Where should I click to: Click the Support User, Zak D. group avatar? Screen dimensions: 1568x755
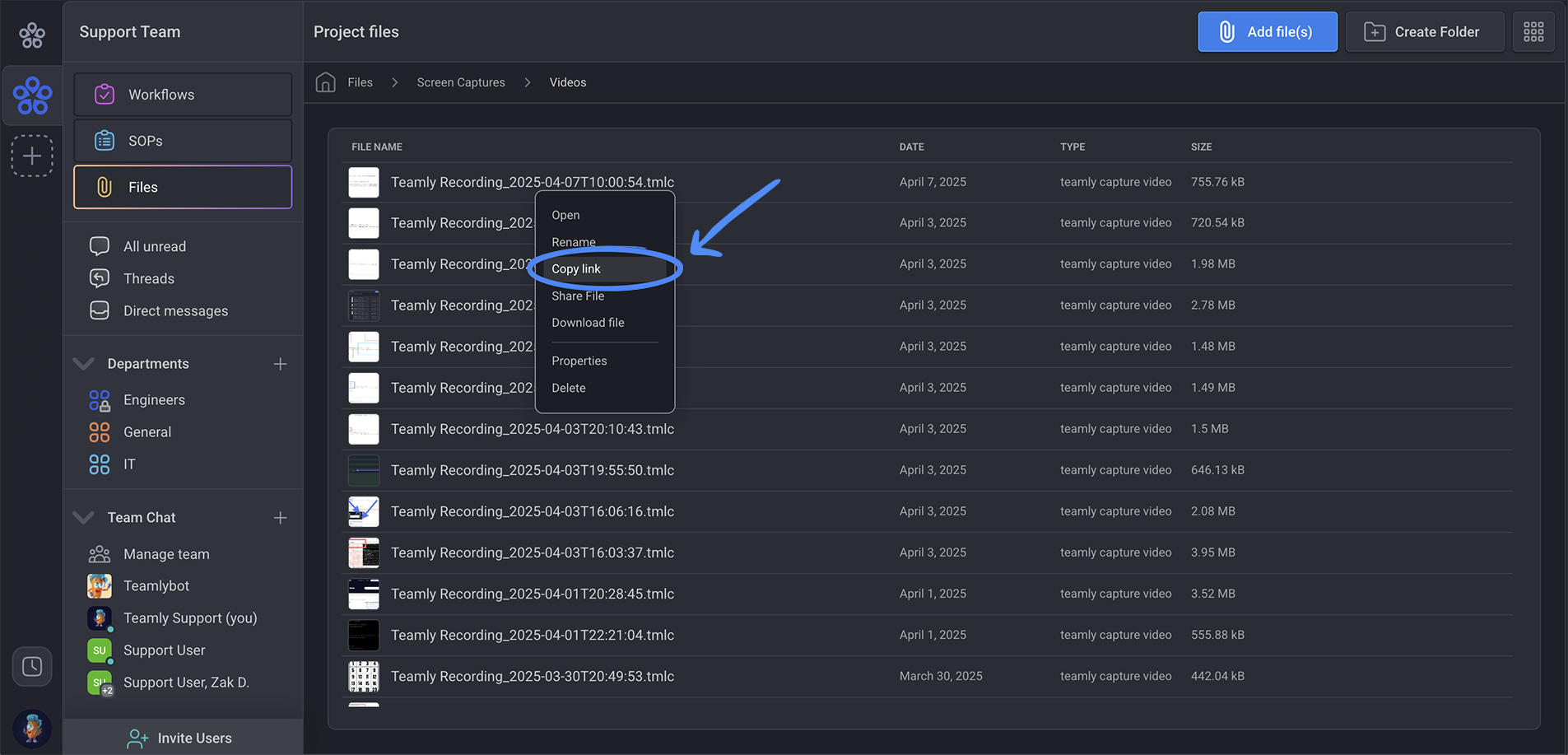click(100, 683)
